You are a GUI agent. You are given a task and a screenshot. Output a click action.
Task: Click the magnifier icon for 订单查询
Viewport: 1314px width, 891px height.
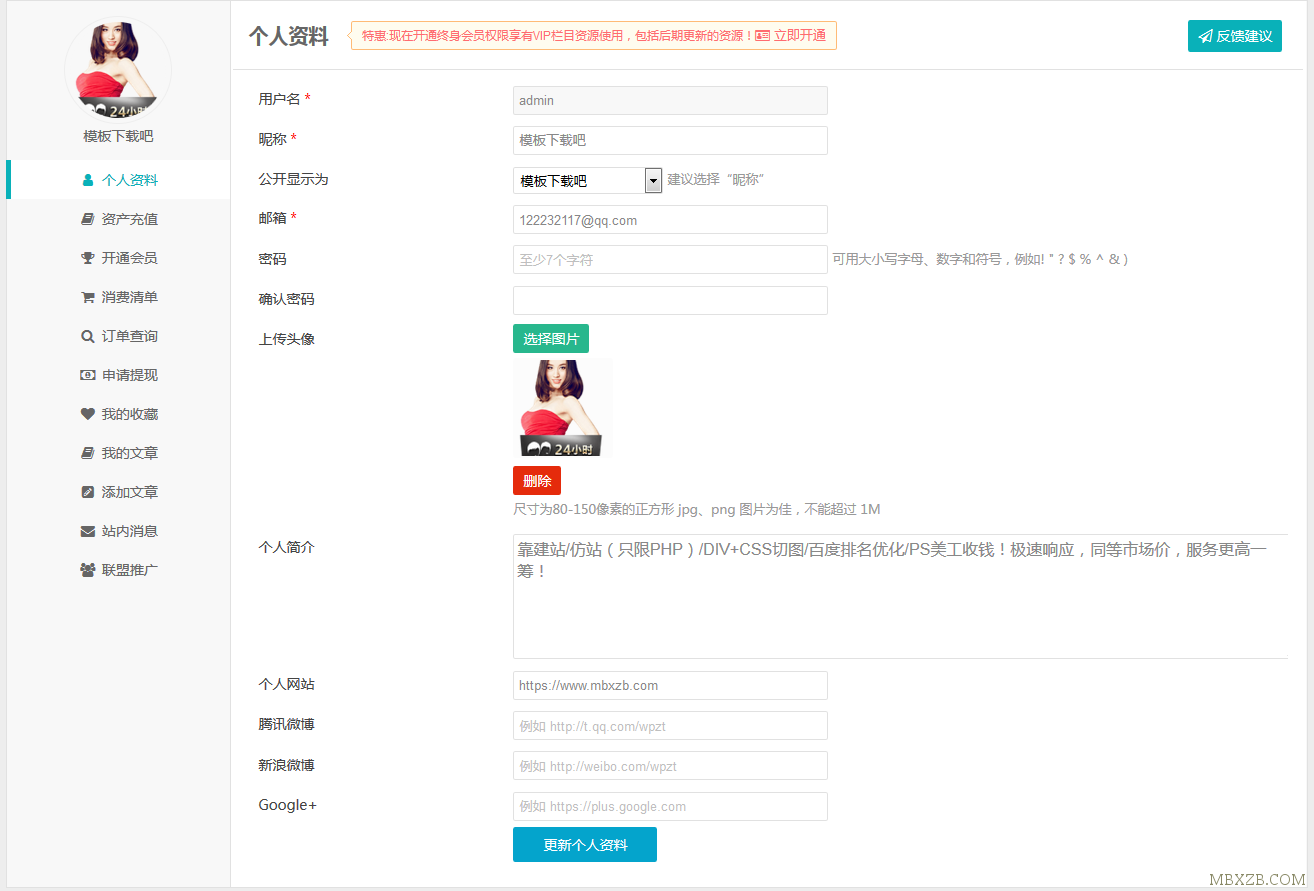pyautogui.click(x=88, y=336)
